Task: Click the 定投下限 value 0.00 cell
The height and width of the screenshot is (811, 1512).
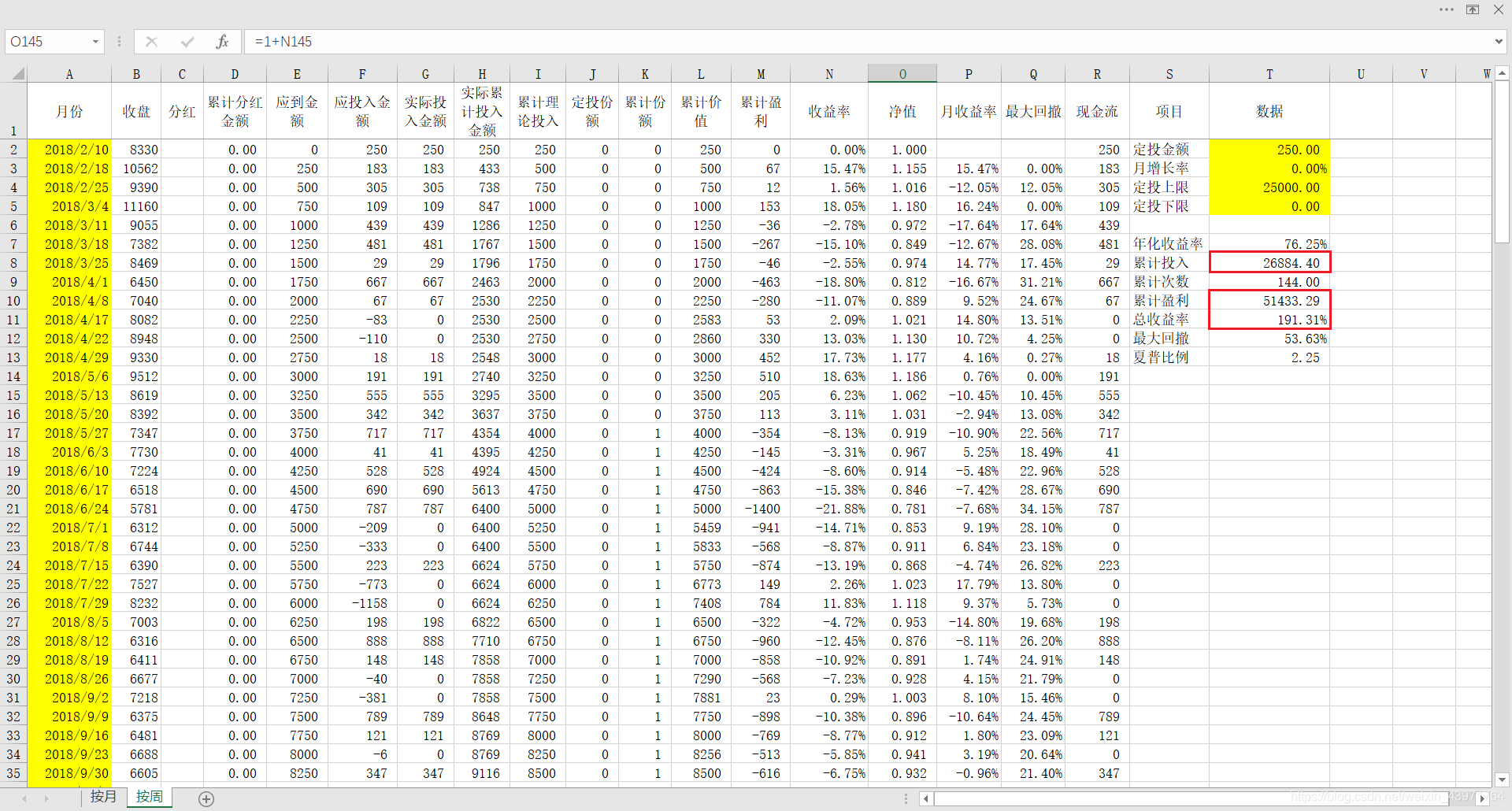Action: [1269, 206]
